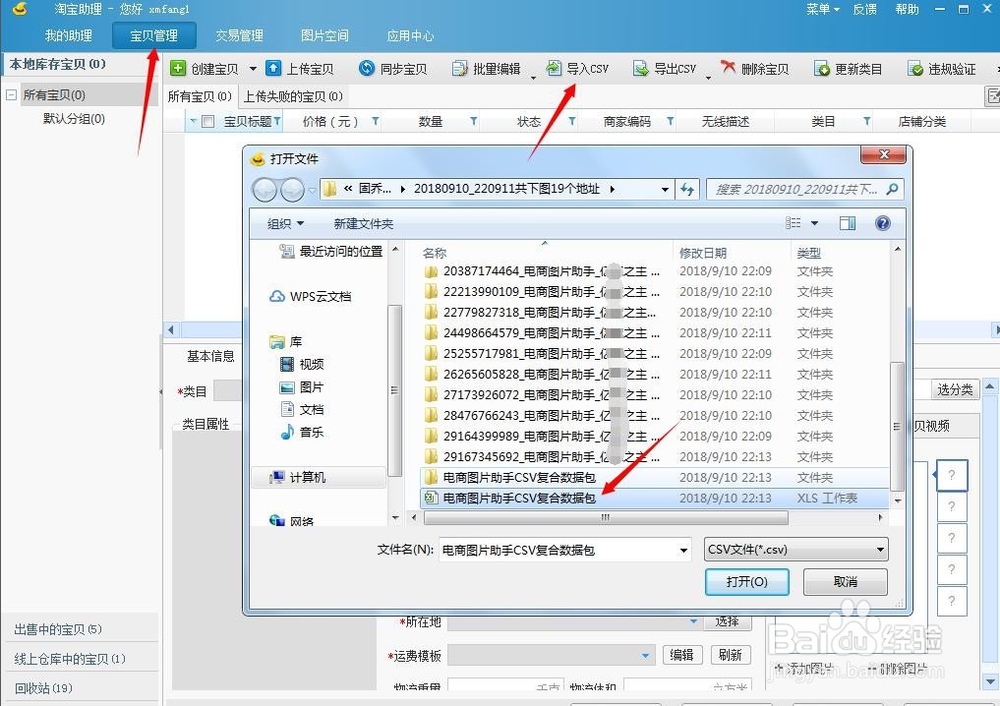Viewport: 1000px width, 706px height.
Task: Click the 选分类 button
Action: (x=954, y=390)
